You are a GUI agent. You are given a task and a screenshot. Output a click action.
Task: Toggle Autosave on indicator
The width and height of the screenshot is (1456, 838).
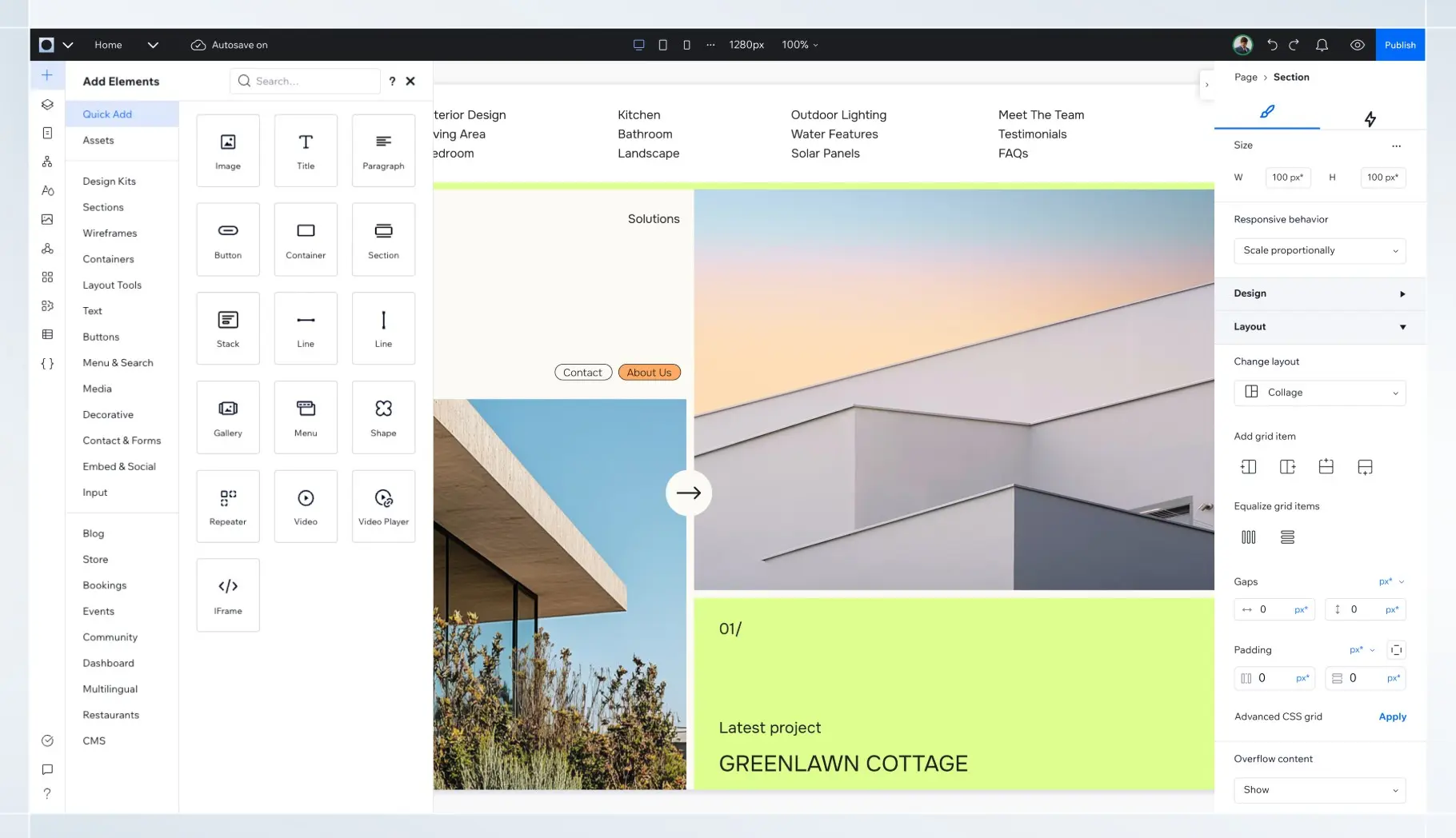tap(229, 45)
